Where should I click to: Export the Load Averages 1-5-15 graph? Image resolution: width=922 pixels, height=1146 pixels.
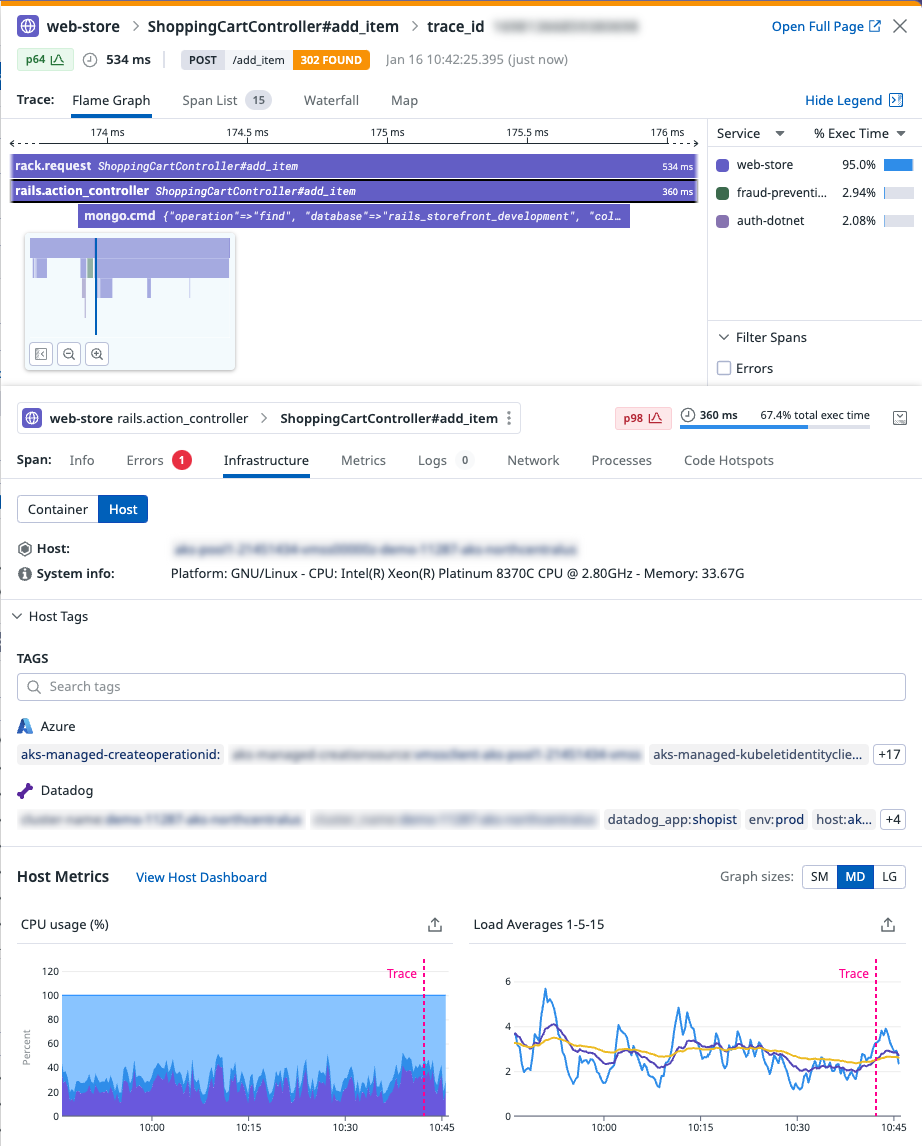888,925
